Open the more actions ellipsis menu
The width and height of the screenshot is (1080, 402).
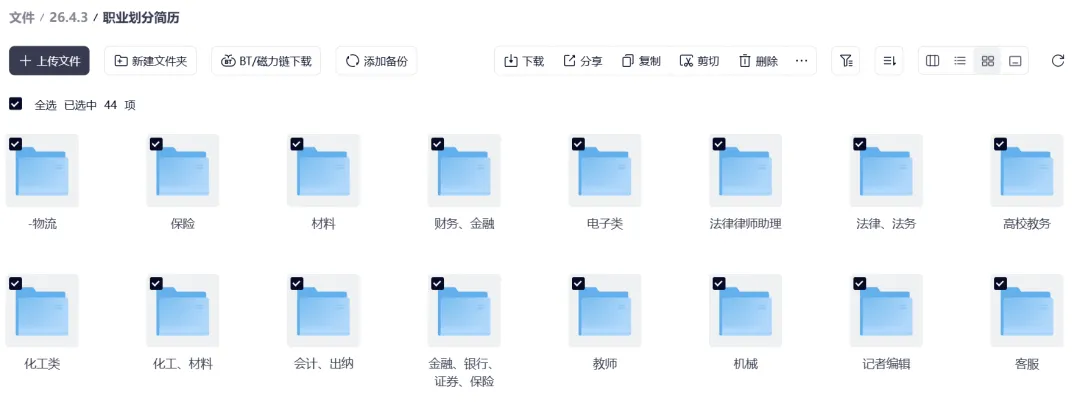click(x=801, y=61)
